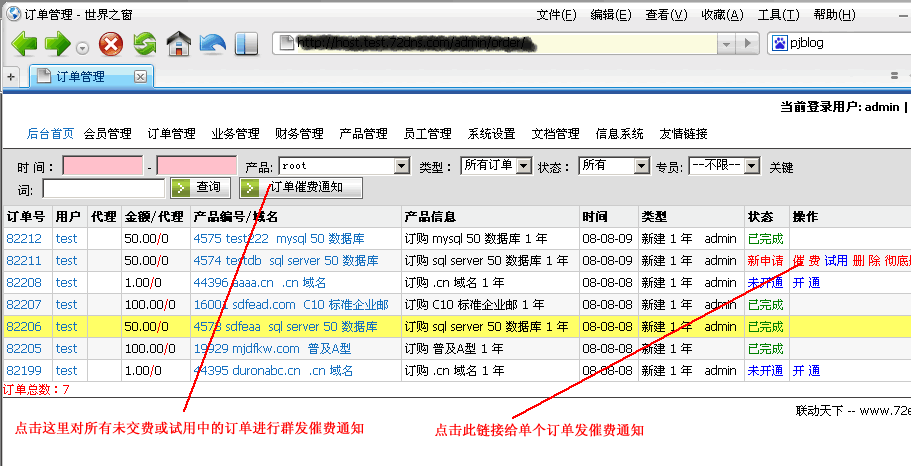Click 产品编号/域名 column header
The height and width of the screenshot is (466, 911).
click(236, 217)
